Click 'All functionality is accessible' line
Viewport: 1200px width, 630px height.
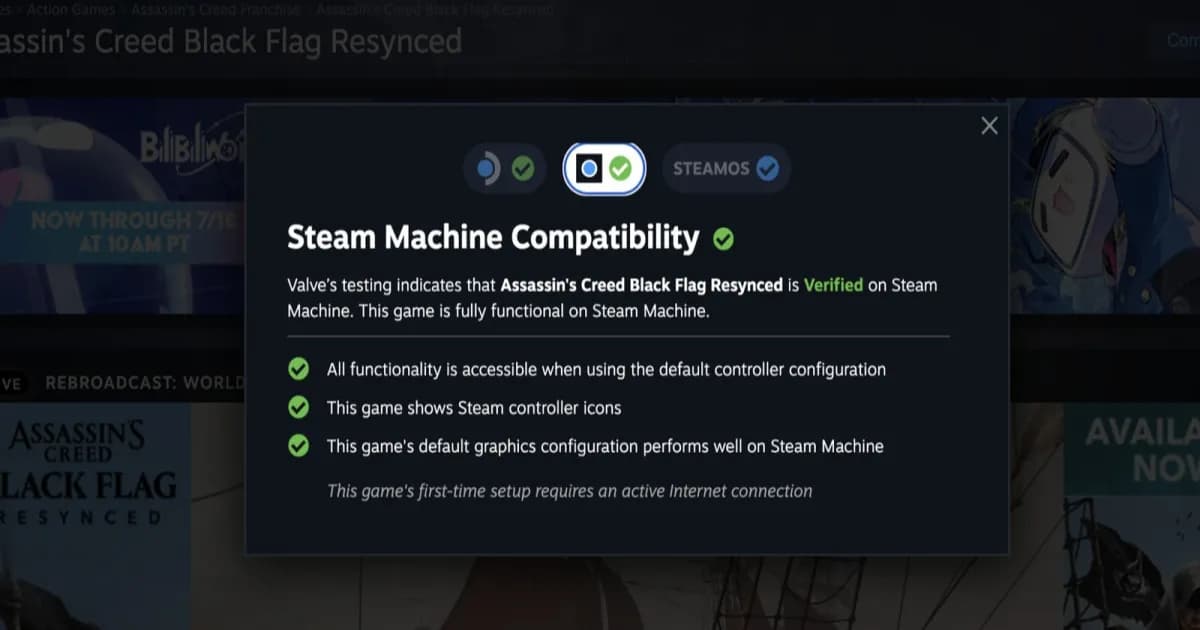(x=606, y=369)
